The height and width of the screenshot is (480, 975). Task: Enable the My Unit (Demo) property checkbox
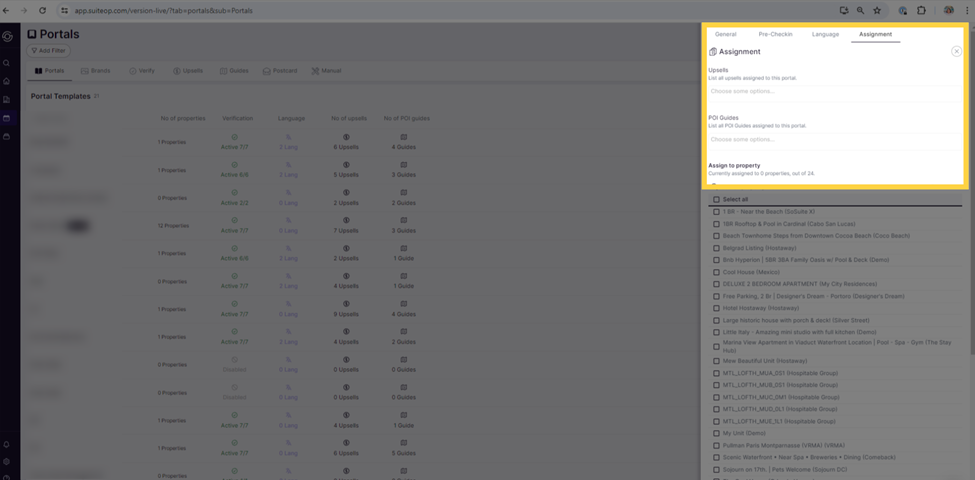(x=716, y=433)
